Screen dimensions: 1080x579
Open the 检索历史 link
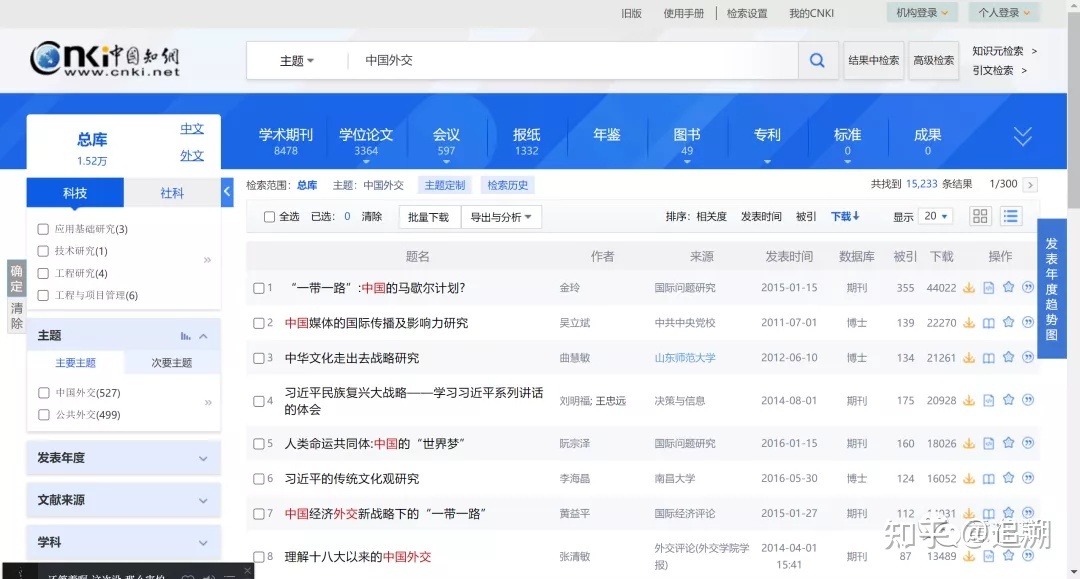pyautogui.click(x=508, y=185)
